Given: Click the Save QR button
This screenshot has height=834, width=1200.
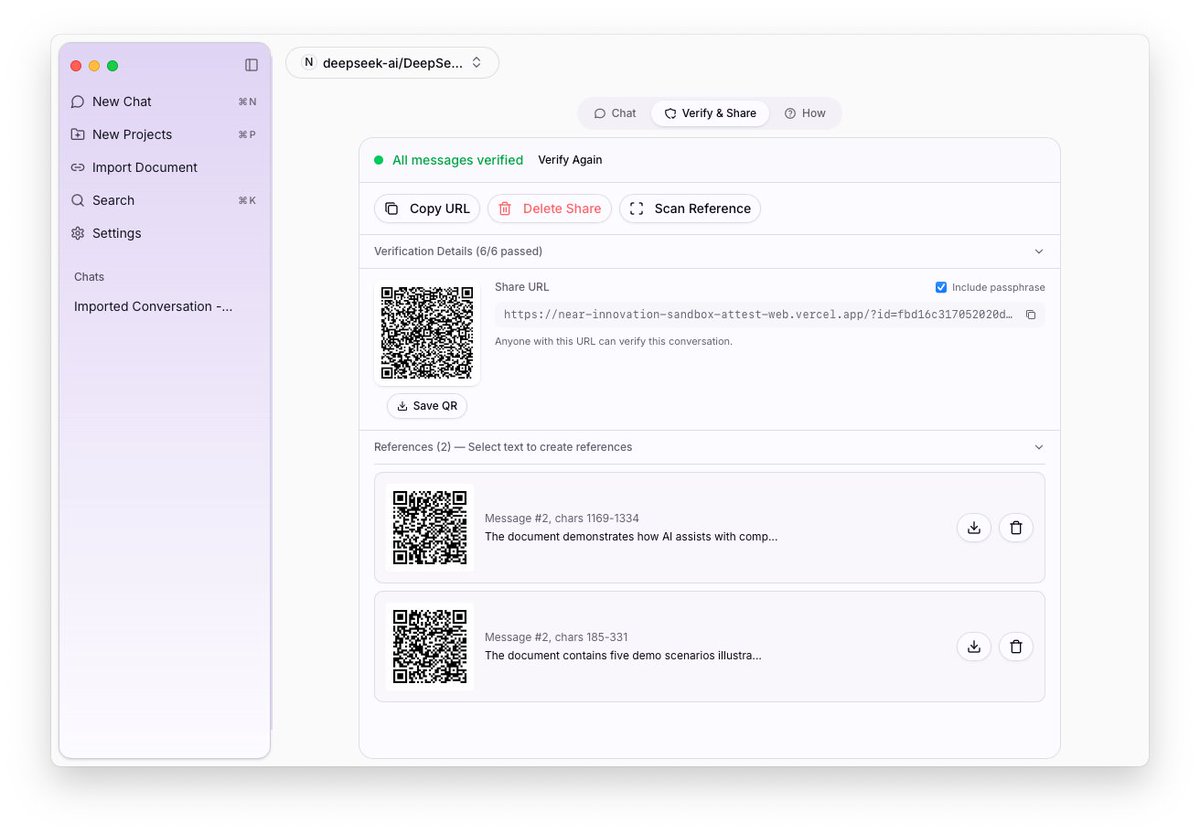Looking at the screenshot, I should (427, 406).
